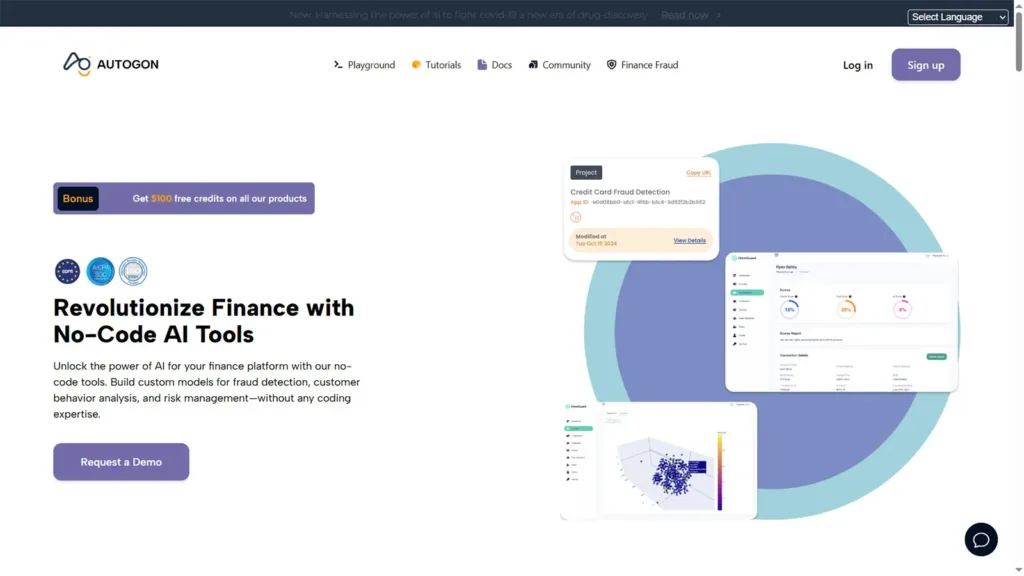
Task: Open the Tutorials menu item
Action: point(436,65)
